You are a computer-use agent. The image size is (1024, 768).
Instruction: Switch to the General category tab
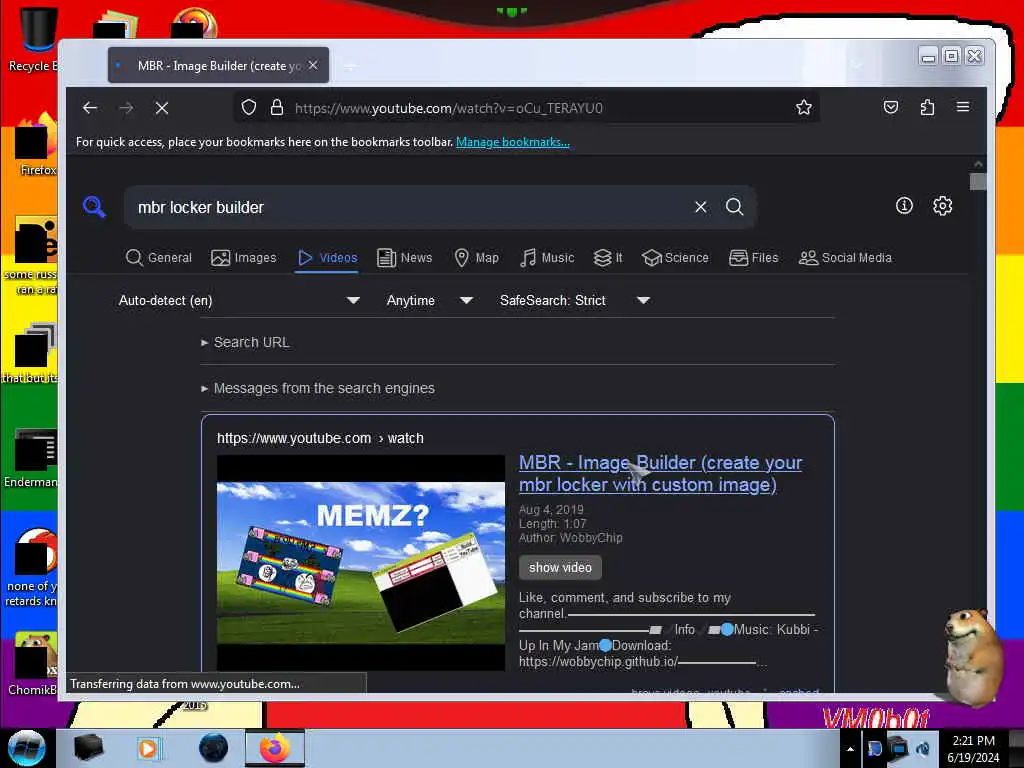coord(159,257)
